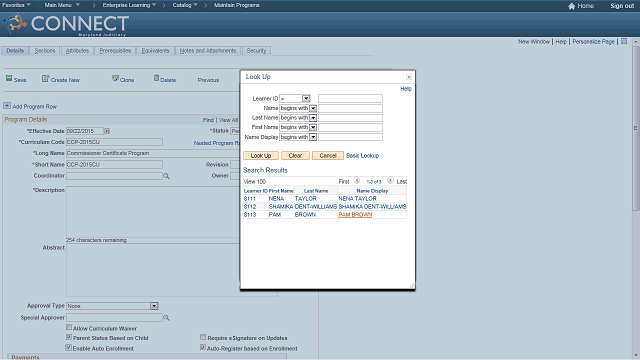Toggle Require eSignature on Updates checkbox
Screen dimensions: 640x360
click(x=203, y=337)
